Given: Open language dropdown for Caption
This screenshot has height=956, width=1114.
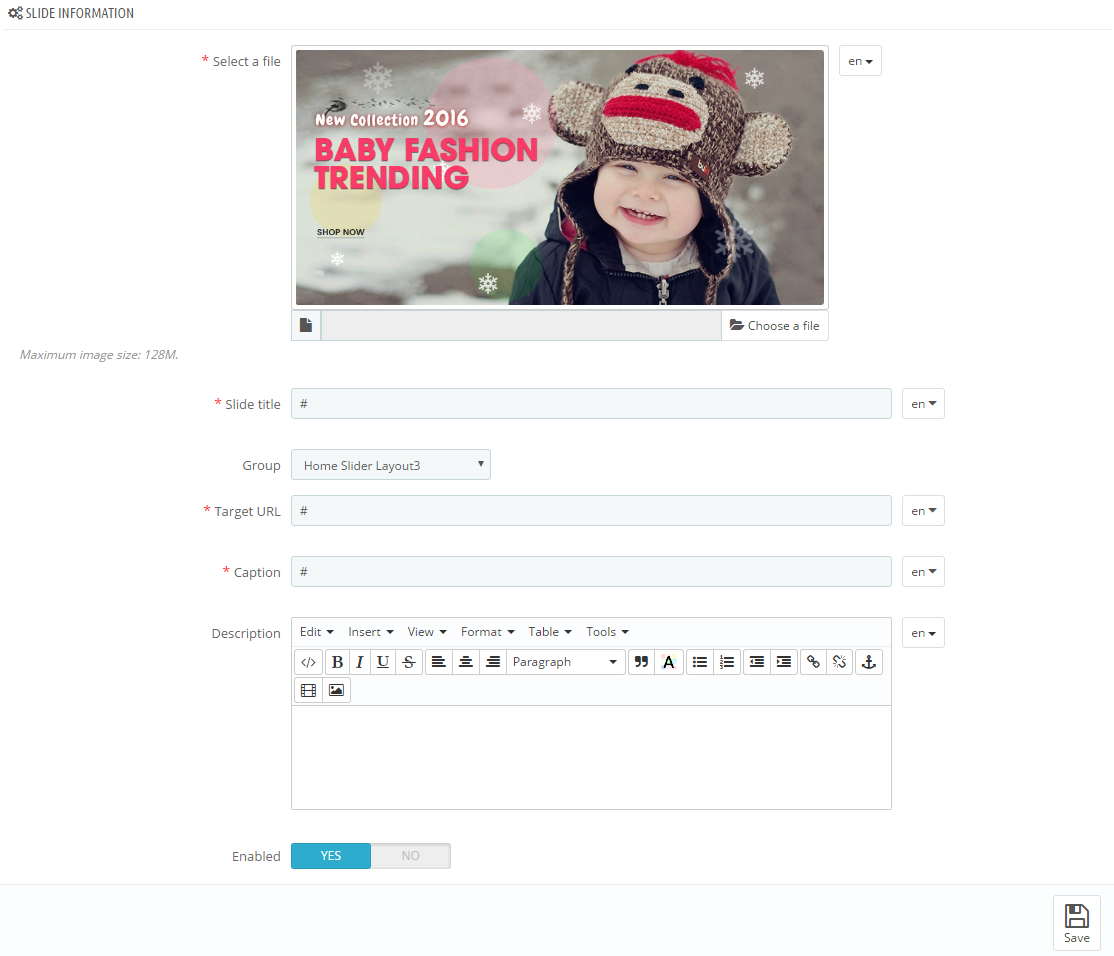Looking at the screenshot, I should click(924, 572).
